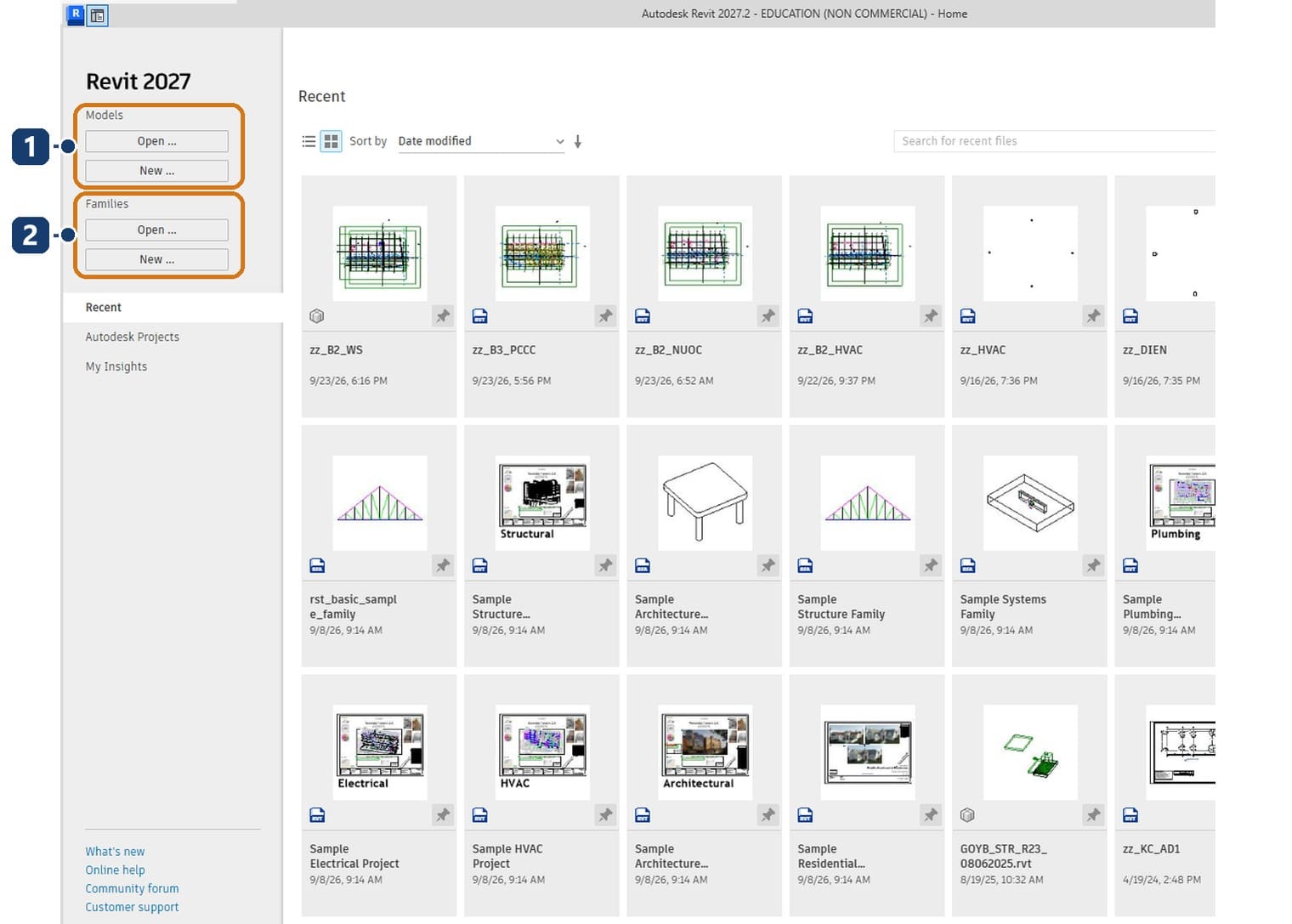Open Architectural sample project thumbnail

(x=705, y=752)
